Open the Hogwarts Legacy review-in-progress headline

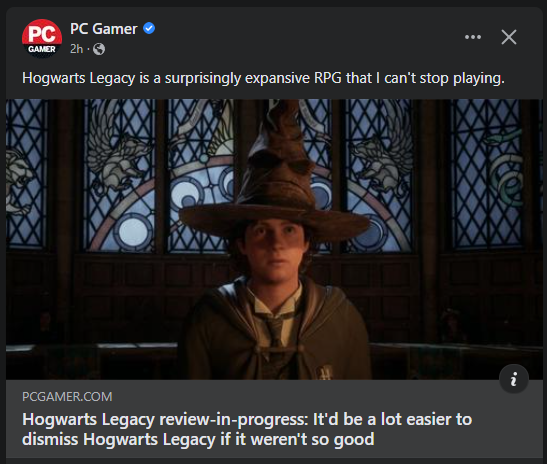[x=247, y=429]
